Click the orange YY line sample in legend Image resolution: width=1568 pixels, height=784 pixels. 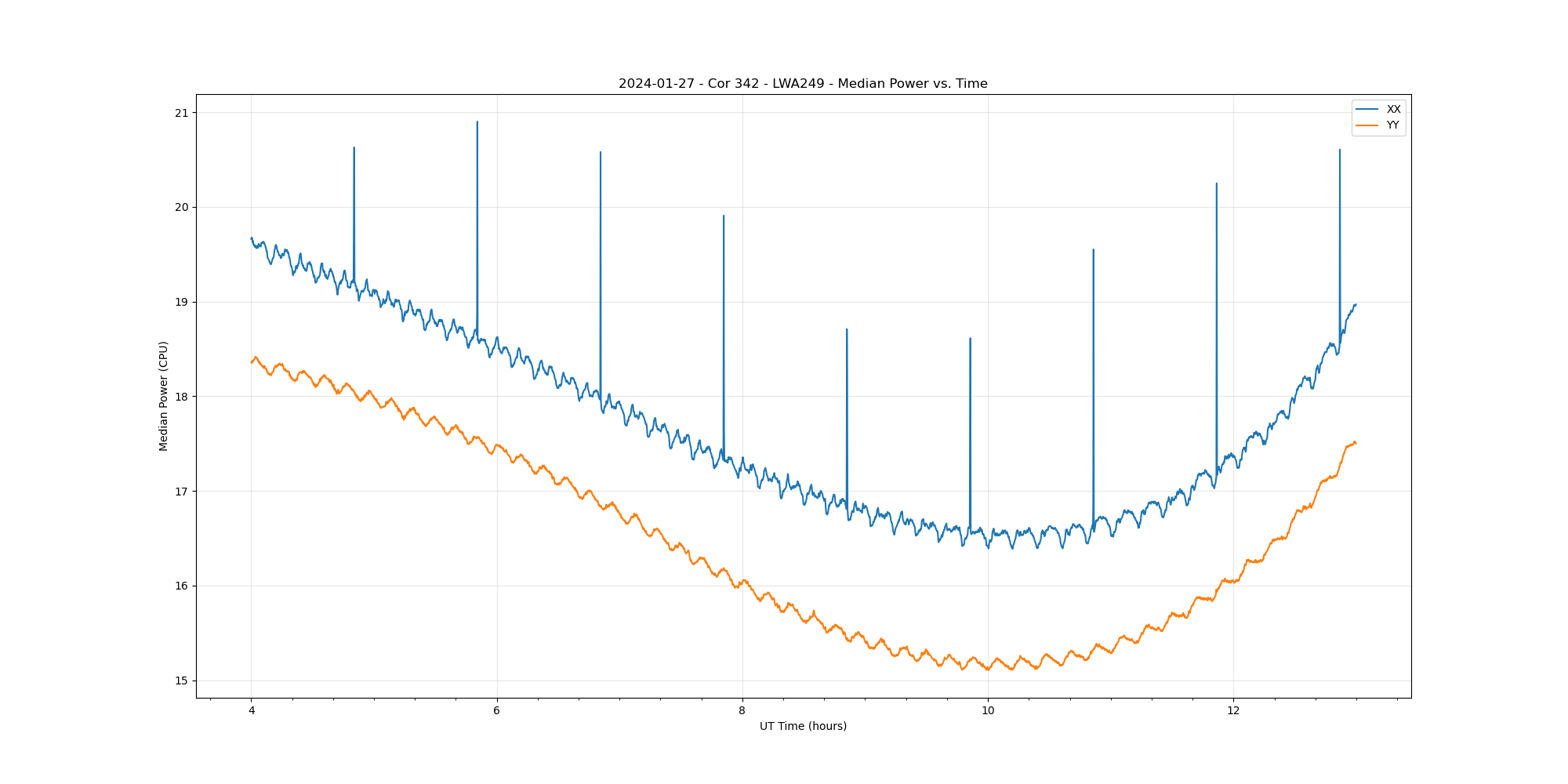[x=1367, y=125]
